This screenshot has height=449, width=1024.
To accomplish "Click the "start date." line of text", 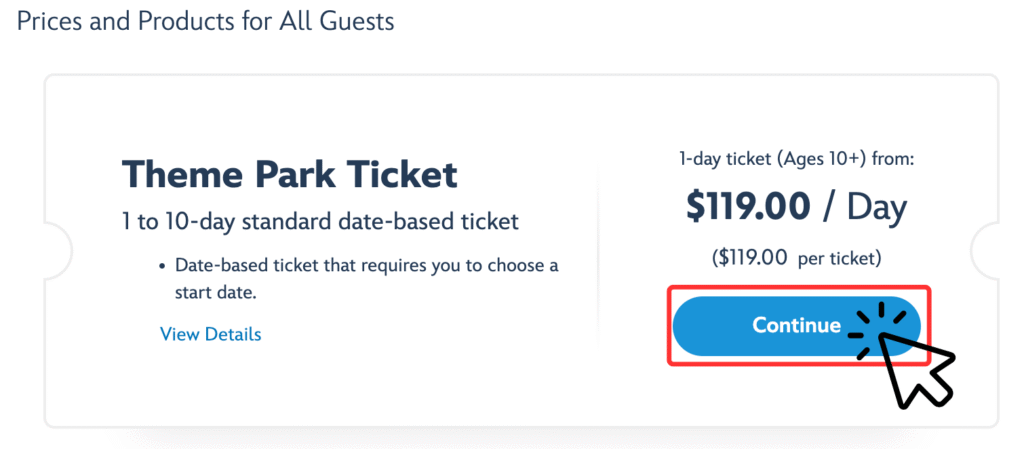I will point(215,293).
